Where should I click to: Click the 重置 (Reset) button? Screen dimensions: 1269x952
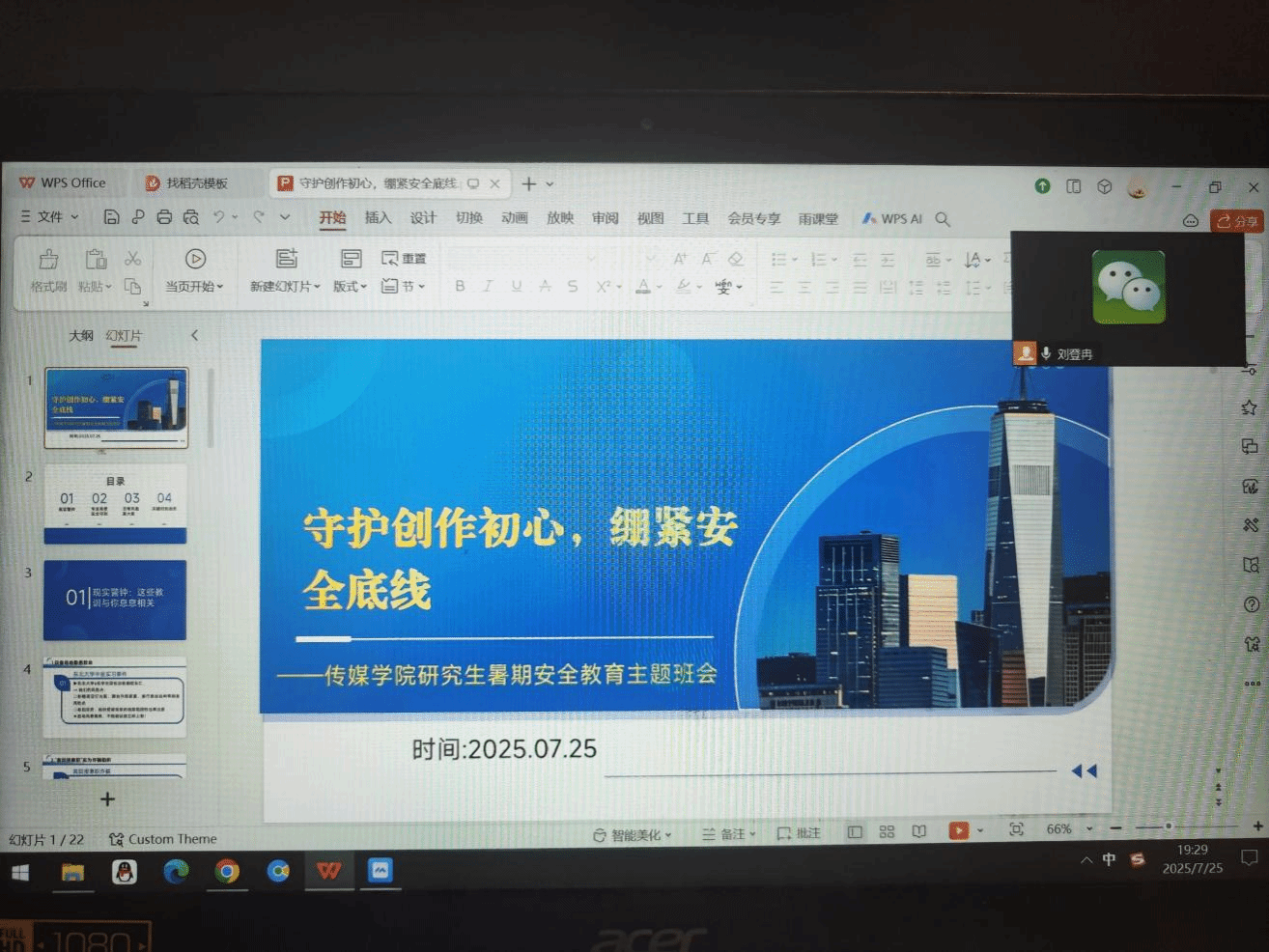(x=405, y=259)
